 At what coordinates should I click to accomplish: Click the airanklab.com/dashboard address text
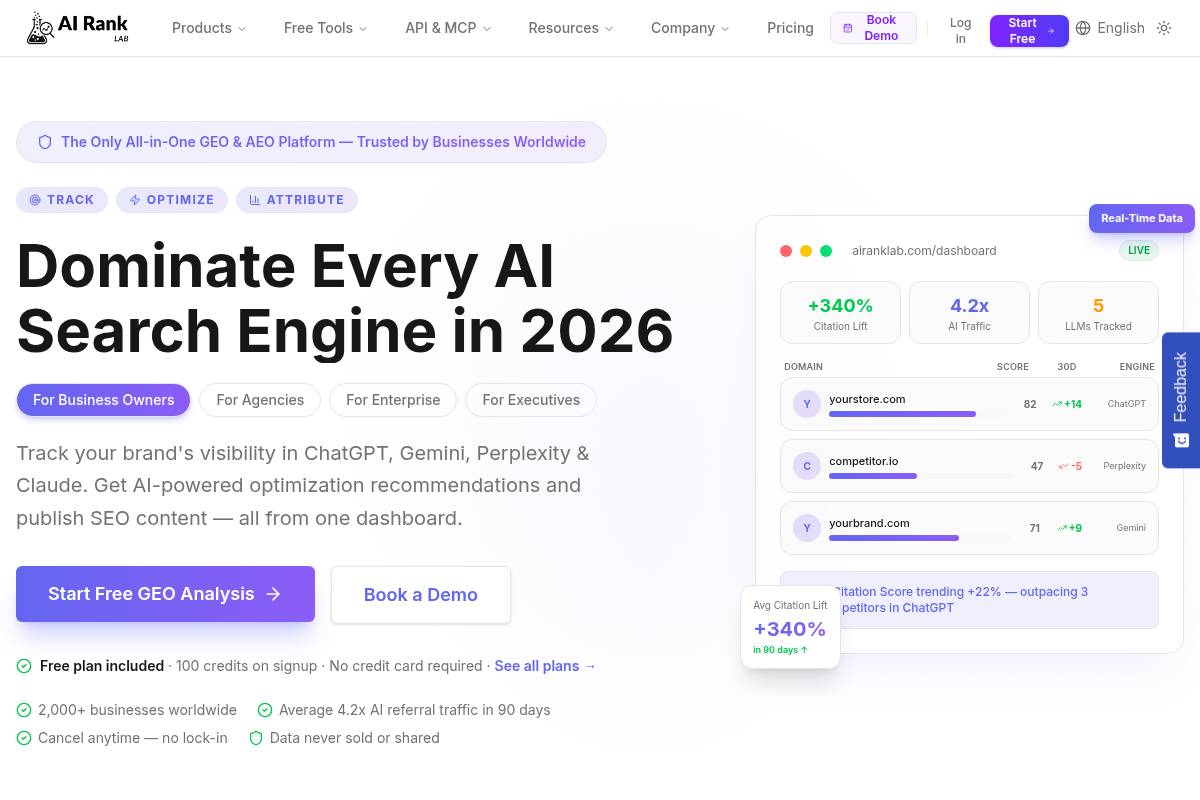924,251
